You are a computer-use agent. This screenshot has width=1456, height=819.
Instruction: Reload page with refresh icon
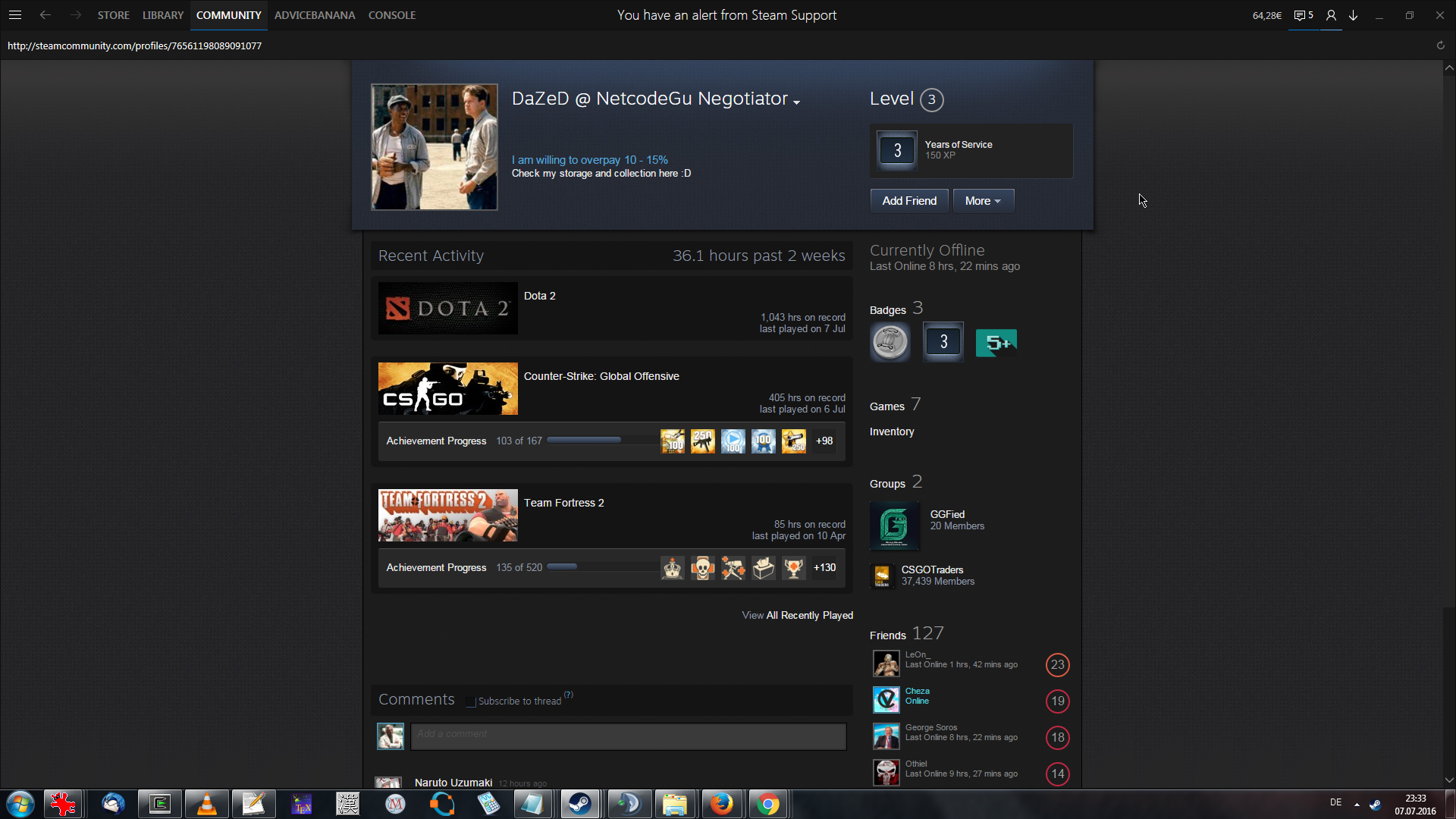point(1440,45)
